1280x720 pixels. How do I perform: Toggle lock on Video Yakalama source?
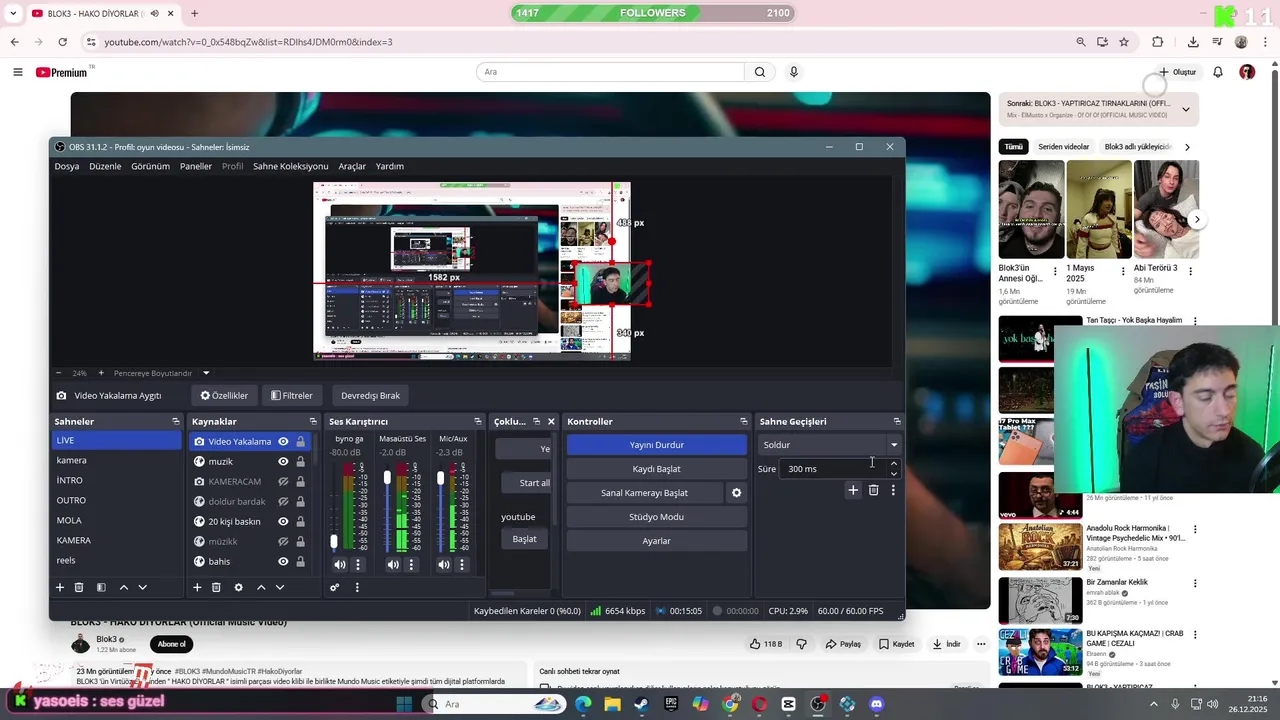pyautogui.click(x=300, y=441)
